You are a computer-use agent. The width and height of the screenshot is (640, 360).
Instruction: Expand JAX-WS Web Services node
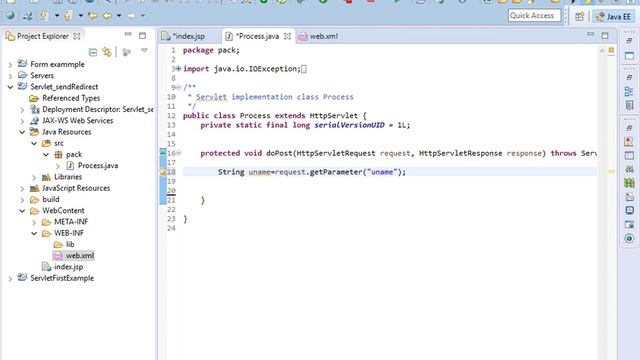pos(22,121)
